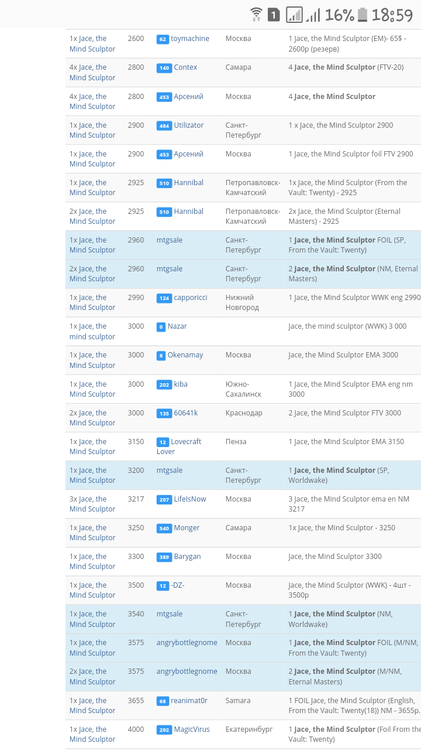Viewport: 421px width, 750px height.
Task: Open seller reanimat0r's profile
Action: pyautogui.click(x=189, y=701)
